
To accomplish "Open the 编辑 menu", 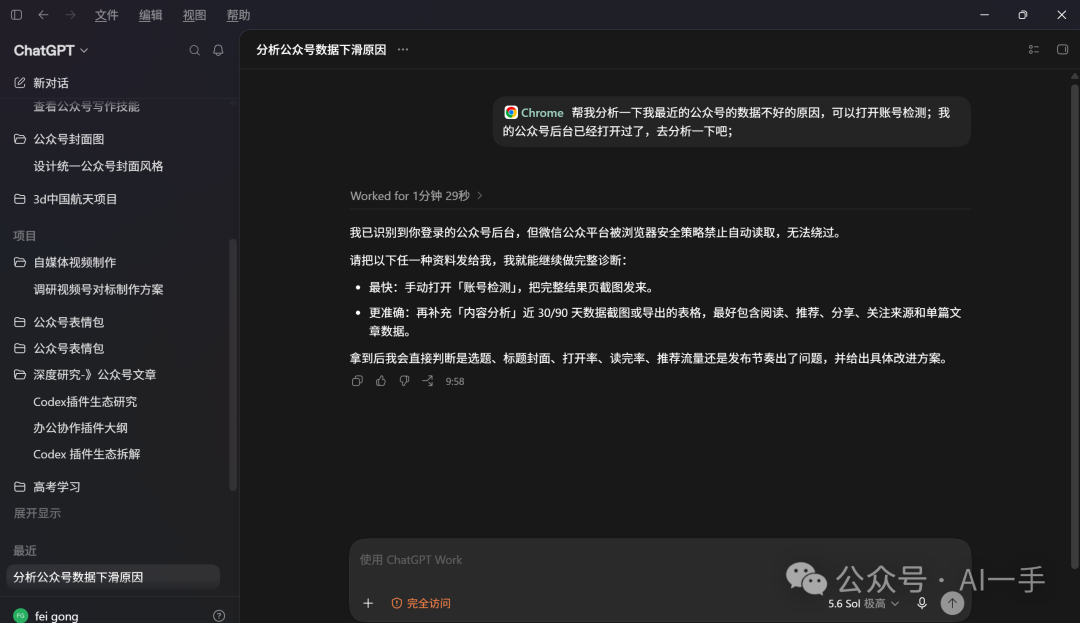I will [150, 15].
